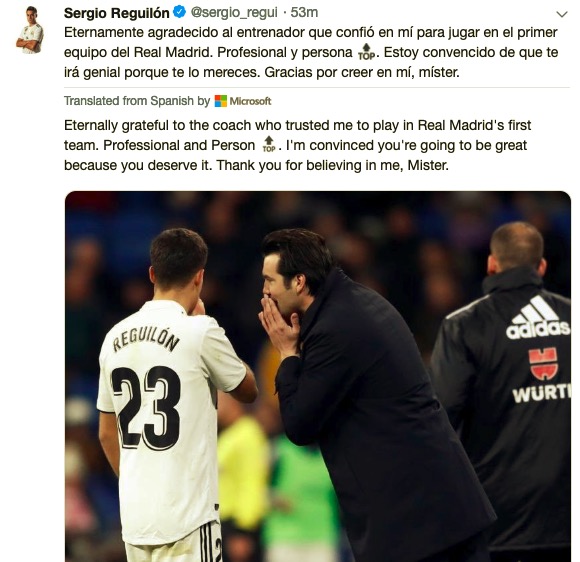
Task: Click the original Spanish tweet text
Action: click(x=311, y=52)
